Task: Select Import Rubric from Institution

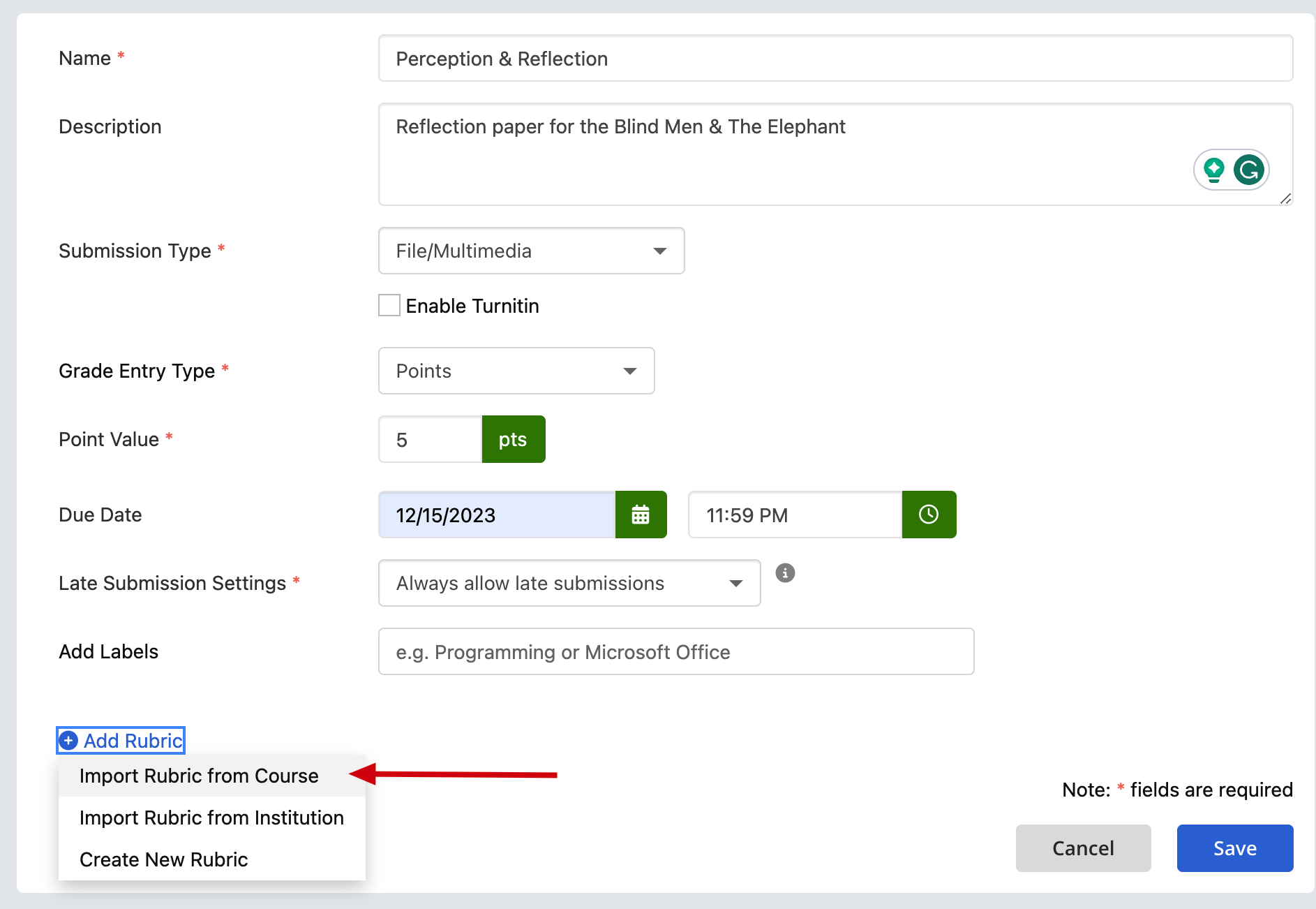Action: [x=212, y=818]
